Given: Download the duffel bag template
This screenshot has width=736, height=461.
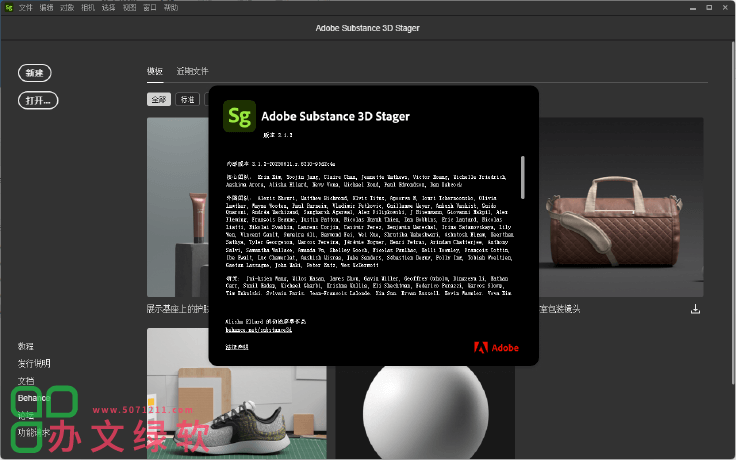Looking at the screenshot, I should point(695,309).
